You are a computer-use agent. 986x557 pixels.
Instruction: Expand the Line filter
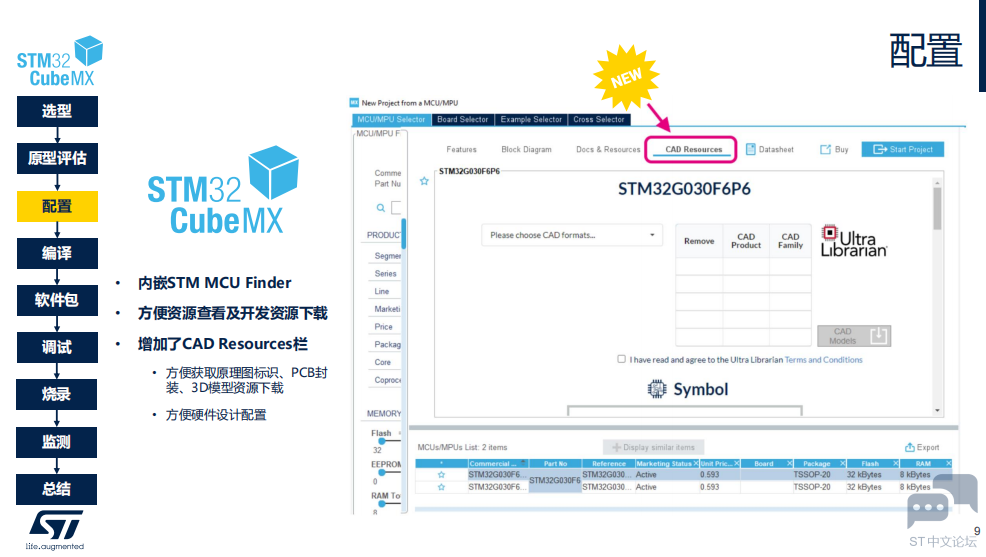[x=382, y=291]
